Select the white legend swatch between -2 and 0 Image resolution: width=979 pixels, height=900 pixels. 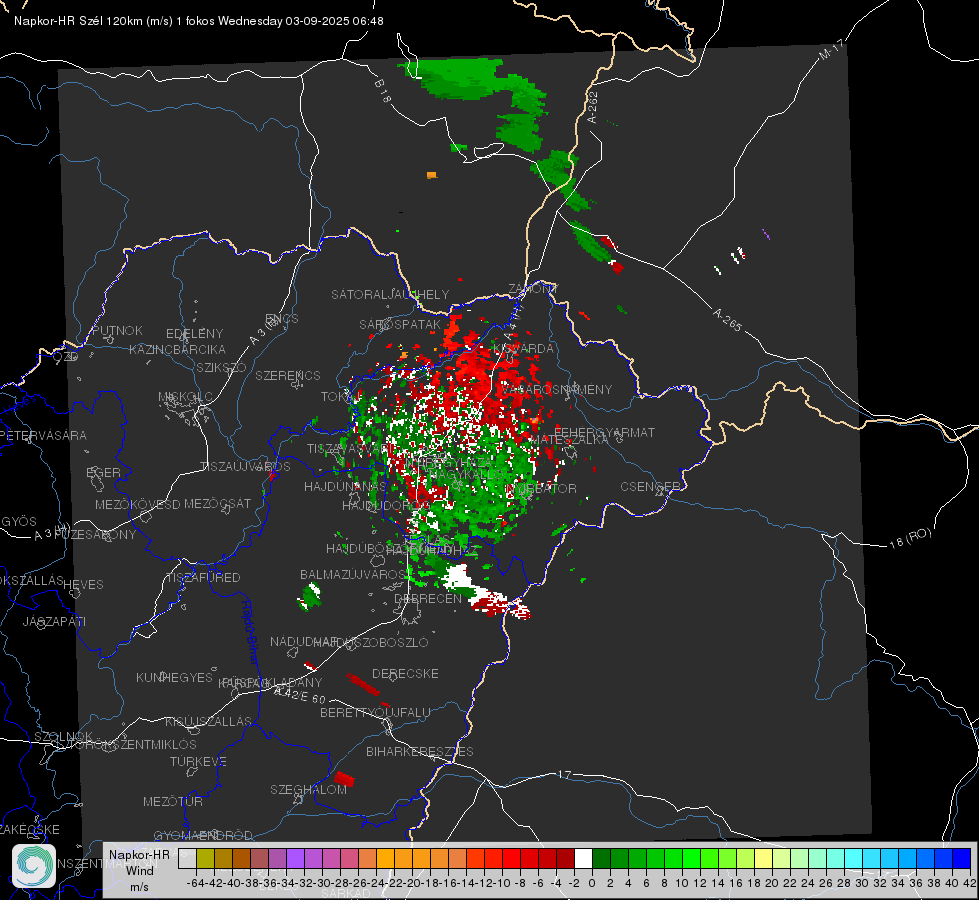point(583,858)
